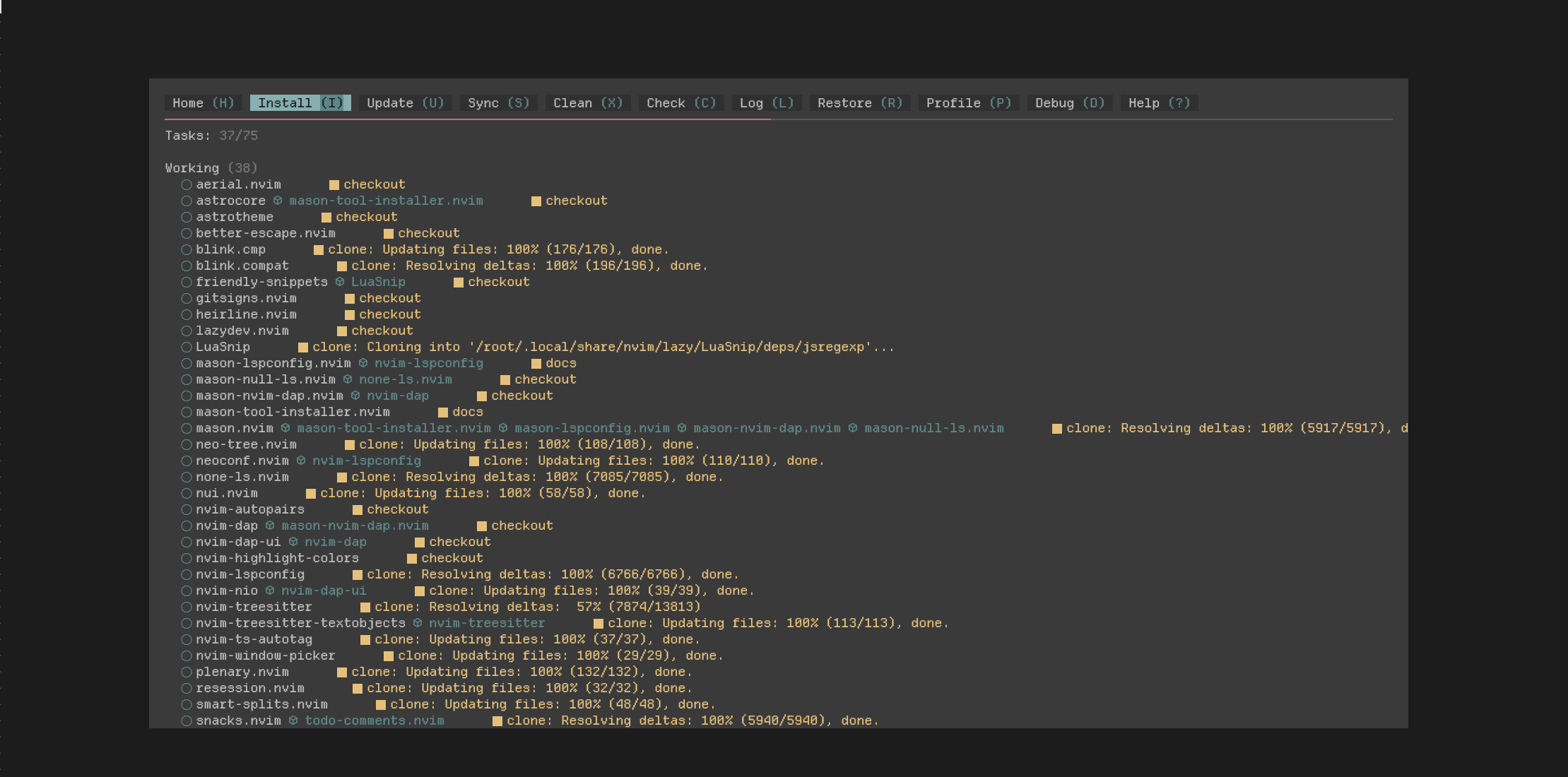This screenshot has height=777, width=1568.
Task: Click the Tasks: 37/75 counter
Action: coord(211,136)
